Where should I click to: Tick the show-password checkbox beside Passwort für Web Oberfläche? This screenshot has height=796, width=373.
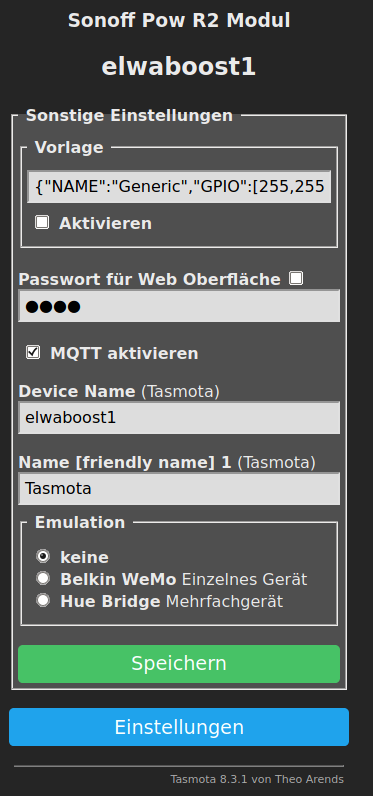click(296, 278)
